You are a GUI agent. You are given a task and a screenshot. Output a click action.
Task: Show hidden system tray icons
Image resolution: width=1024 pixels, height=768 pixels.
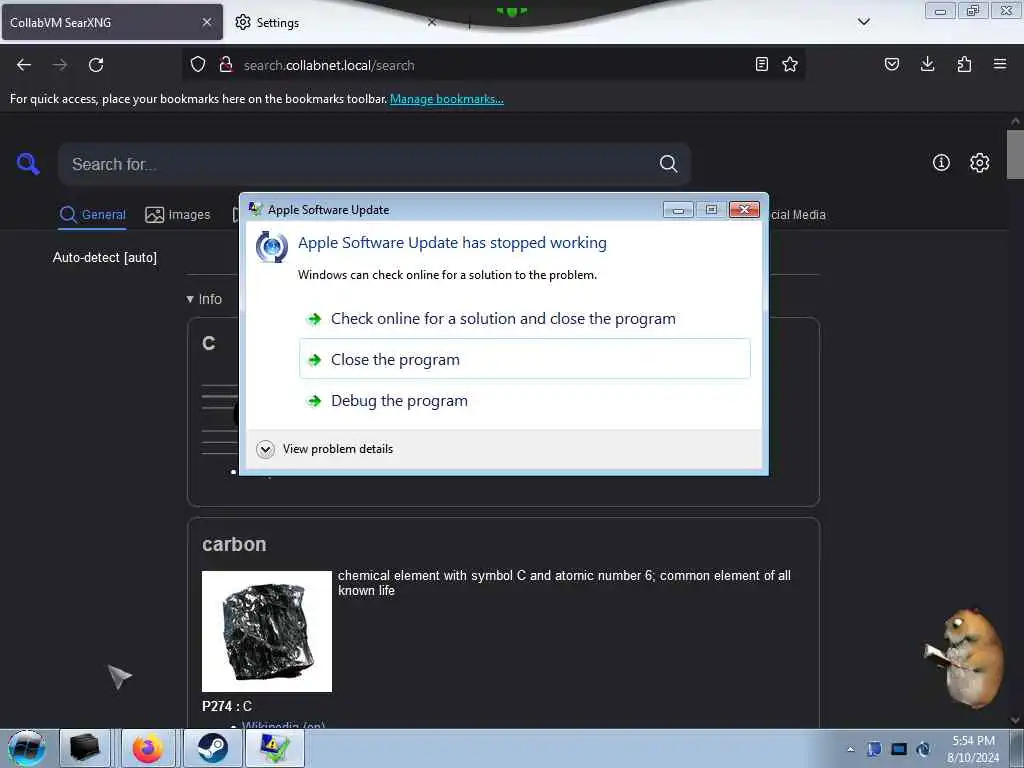tap(851, 749)
